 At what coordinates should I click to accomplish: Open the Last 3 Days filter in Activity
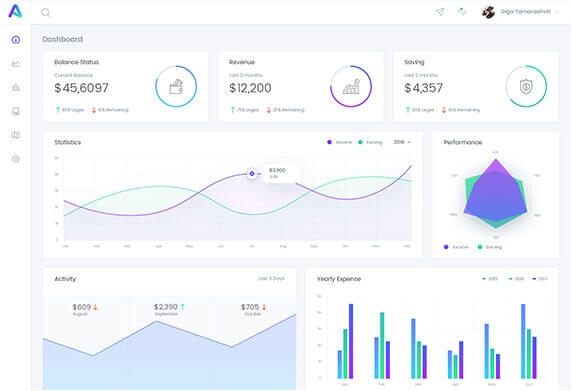click(x=271, y=278)
